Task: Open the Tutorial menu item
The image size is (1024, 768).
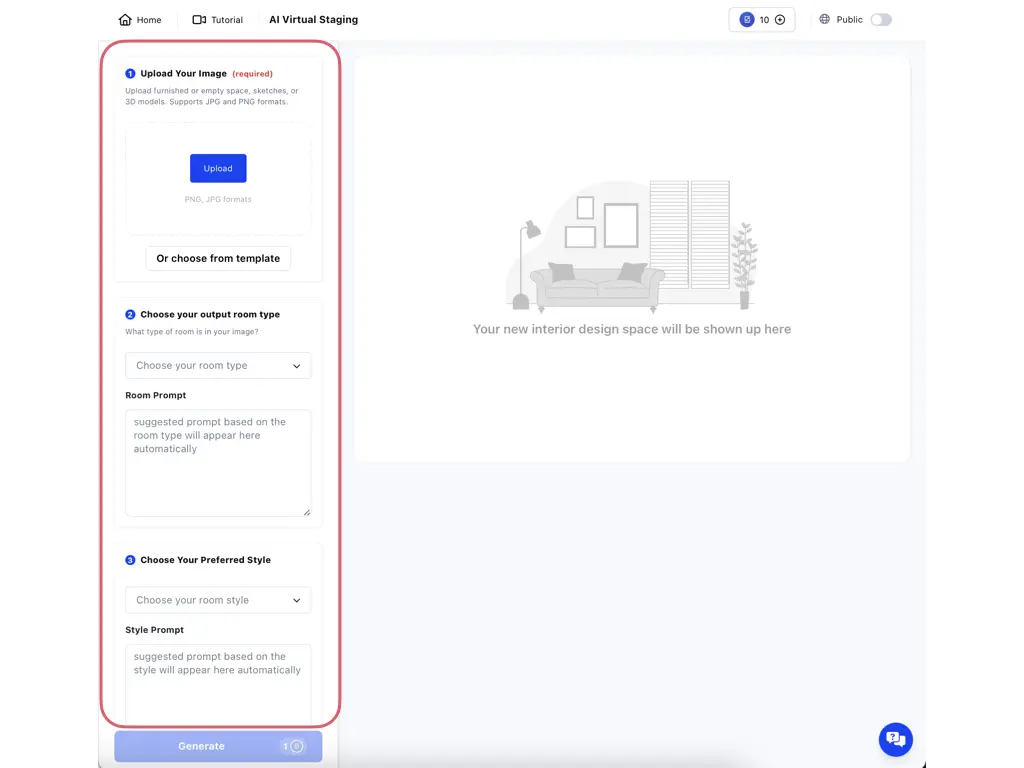Action: coord(227,20)
